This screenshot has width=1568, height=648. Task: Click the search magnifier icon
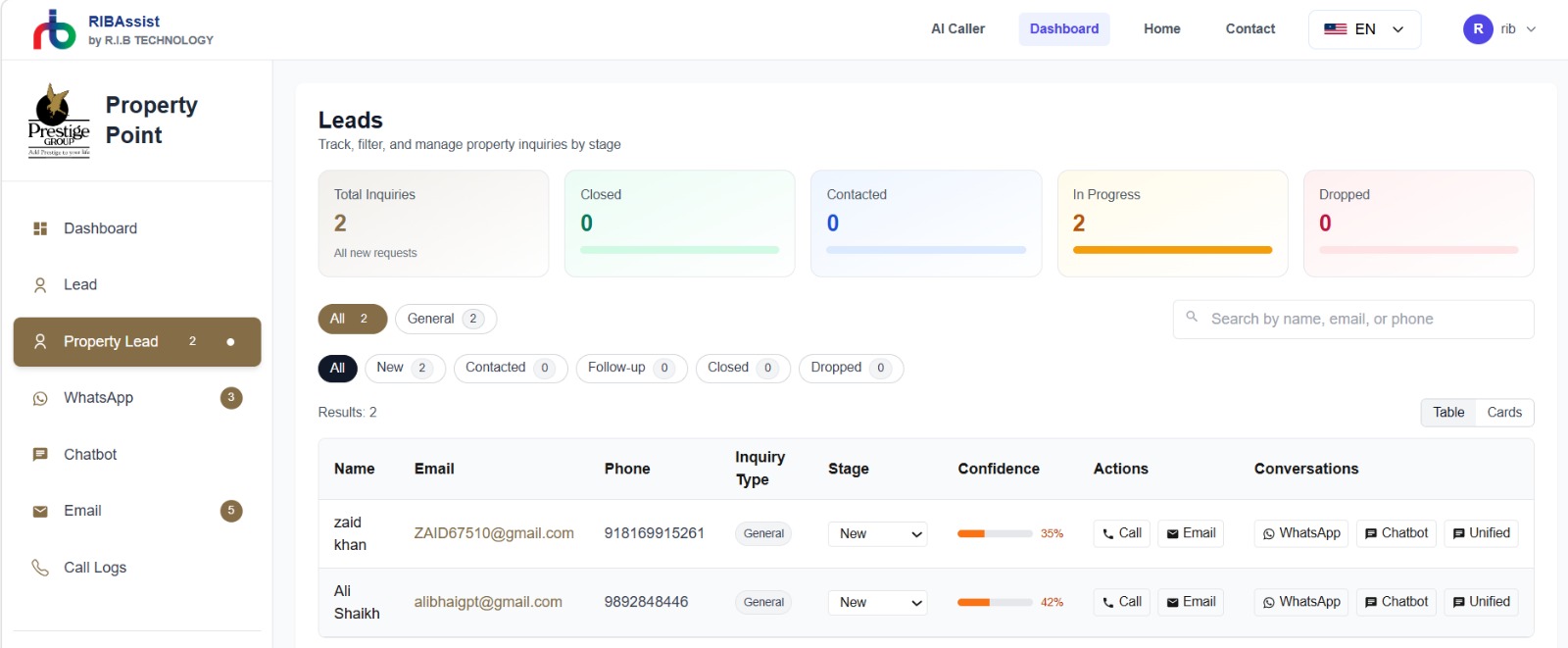click(x=1192, y=317)
